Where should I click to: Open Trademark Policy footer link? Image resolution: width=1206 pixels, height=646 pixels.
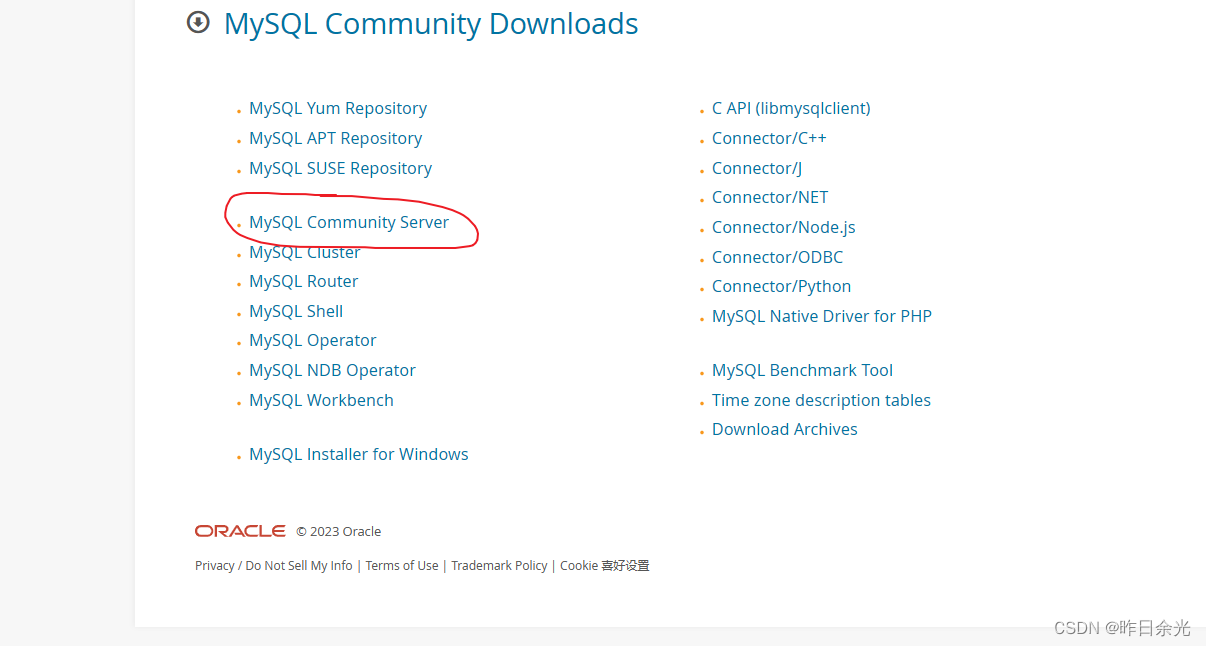(499, 565)
